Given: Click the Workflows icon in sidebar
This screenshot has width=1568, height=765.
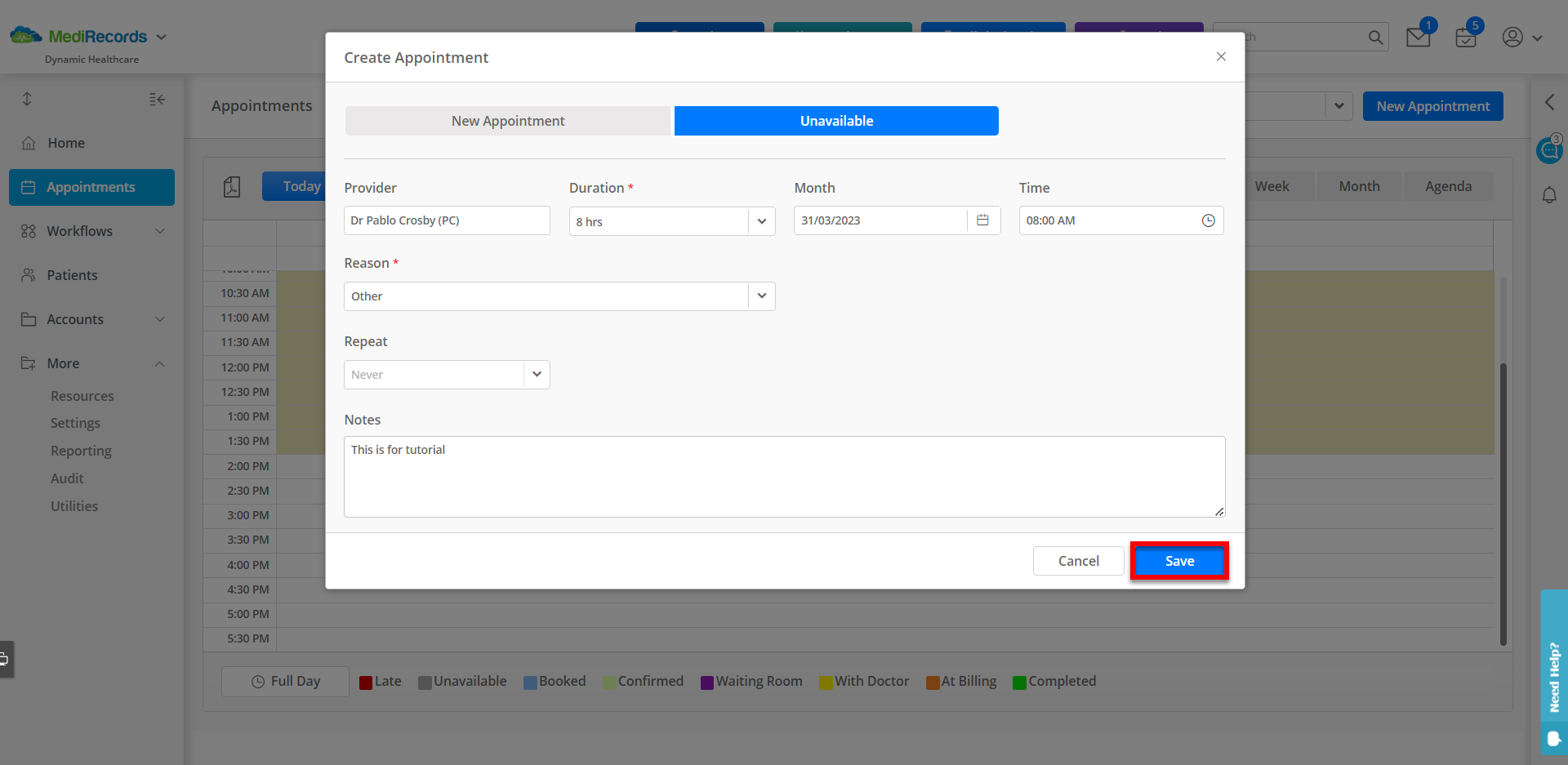Looking at the screenshot, I should pyautogui.click(x=29, y=231).
